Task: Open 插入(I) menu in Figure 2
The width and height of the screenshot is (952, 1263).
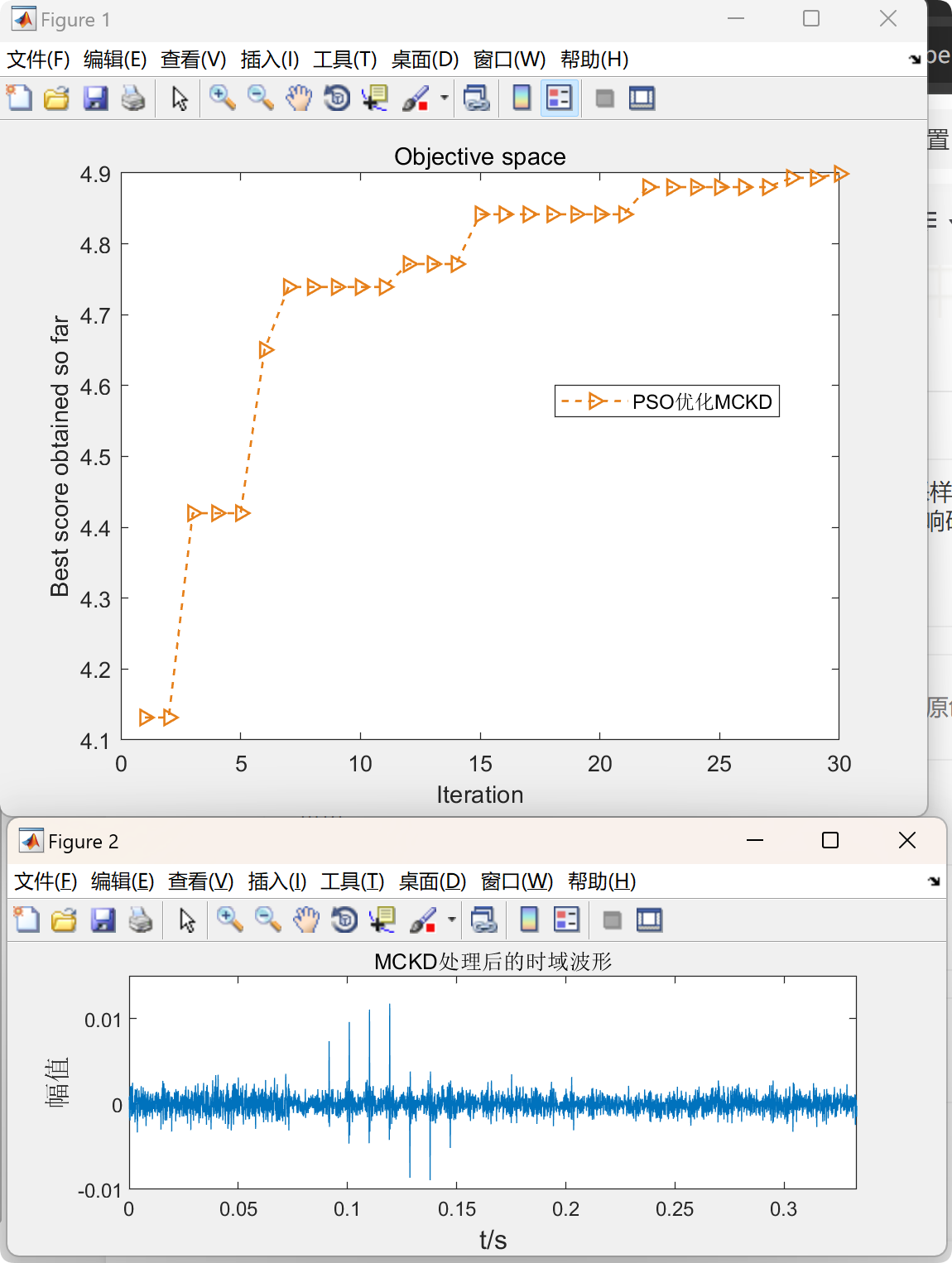Action: 277,881
